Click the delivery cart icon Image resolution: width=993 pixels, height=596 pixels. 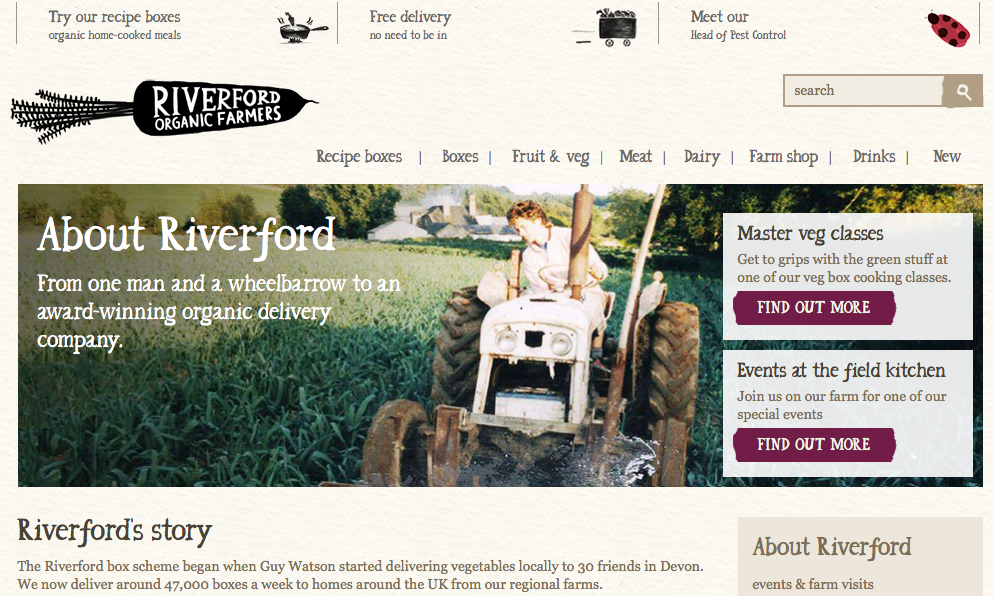pos(607,28)
